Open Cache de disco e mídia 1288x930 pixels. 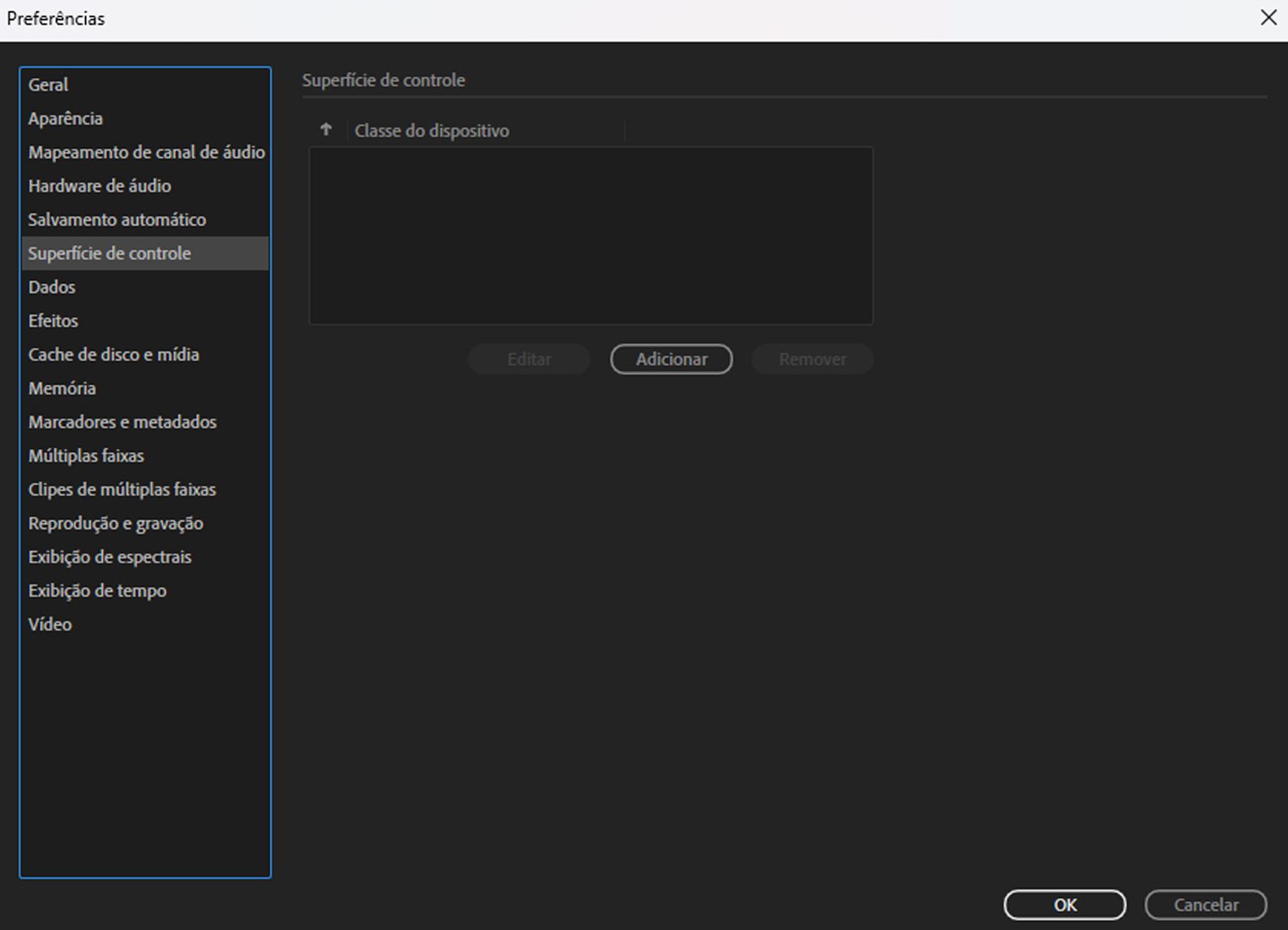(144, 355)
